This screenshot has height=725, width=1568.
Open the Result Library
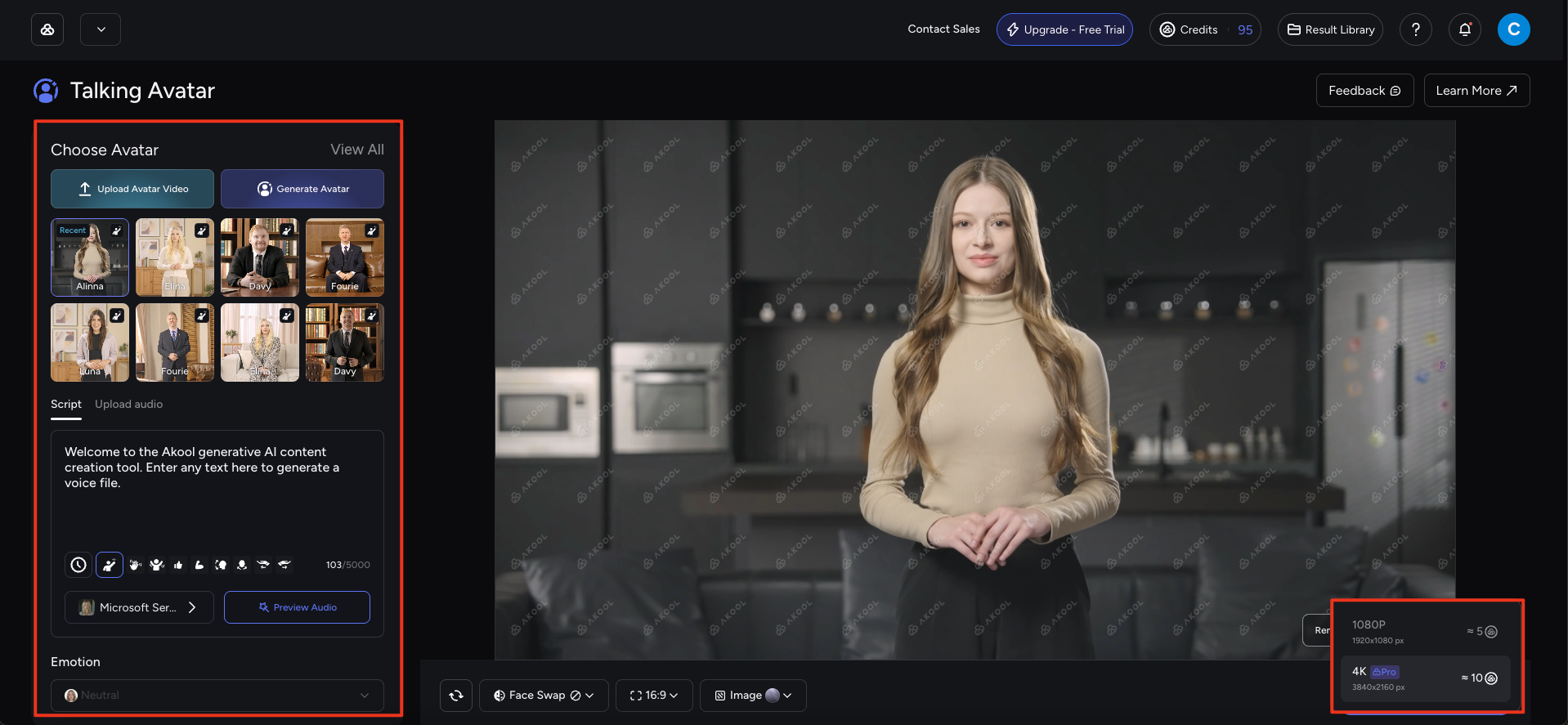1330,29
